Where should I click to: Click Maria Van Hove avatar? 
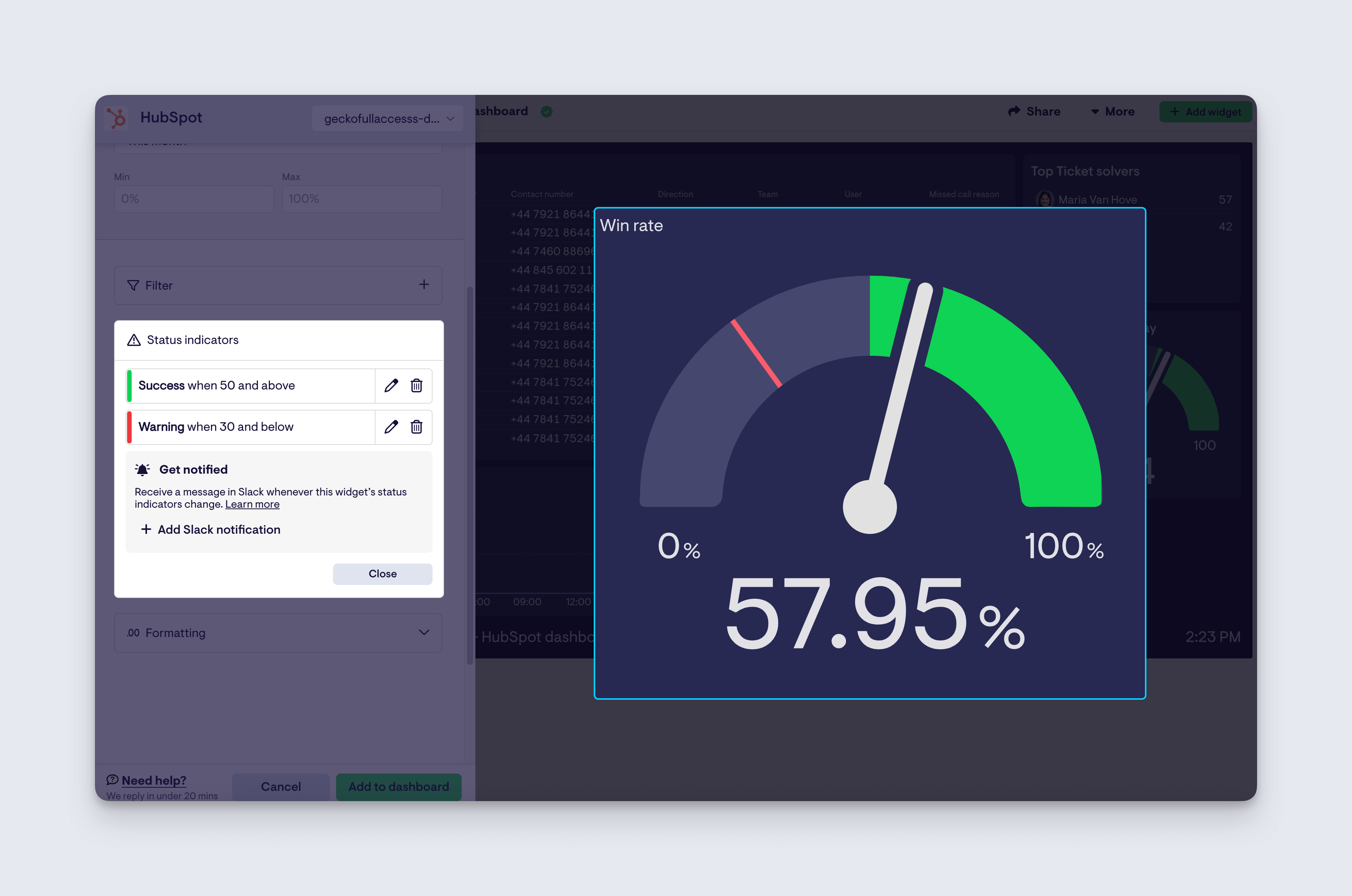tap(1045, 199)
